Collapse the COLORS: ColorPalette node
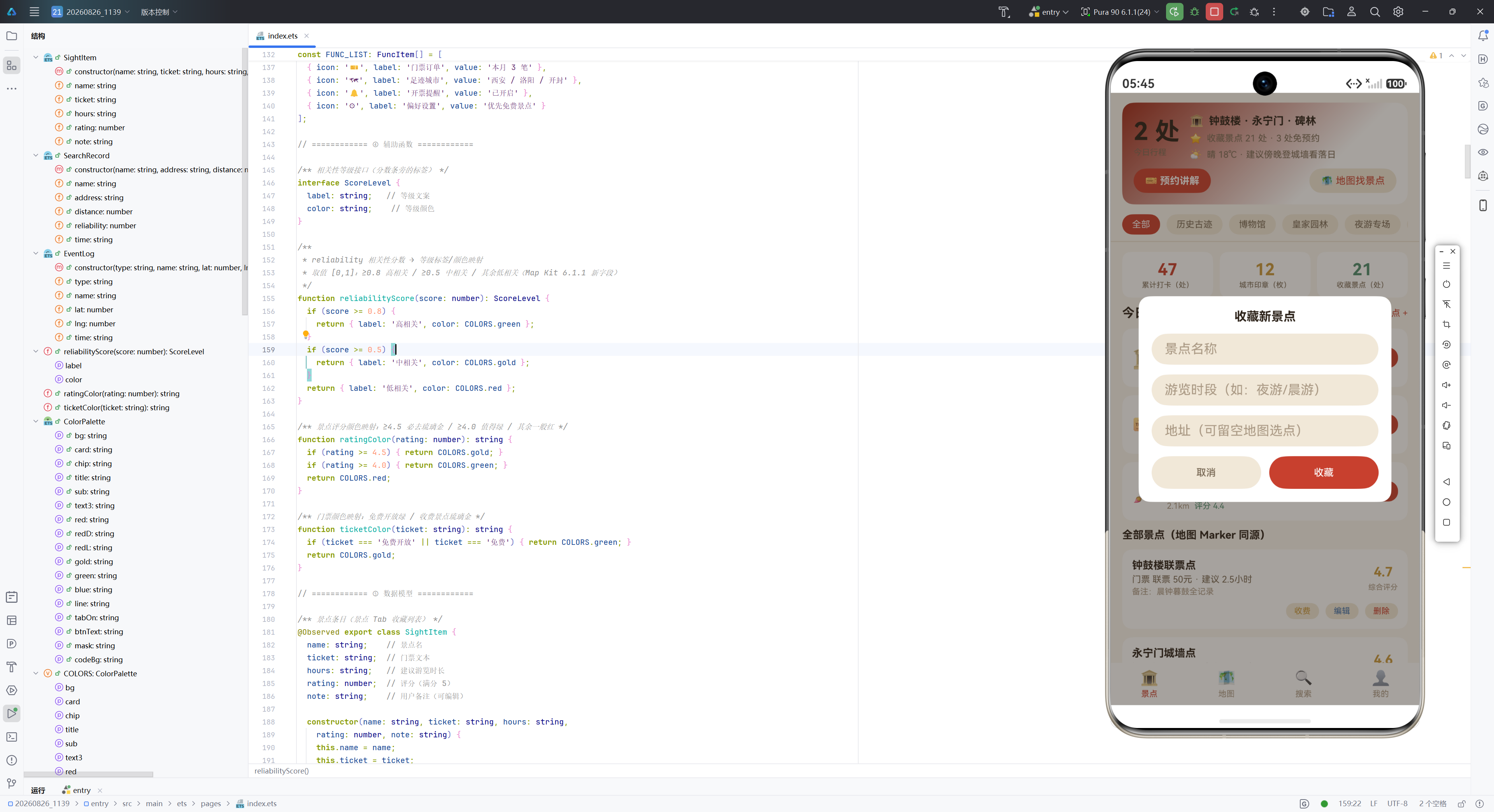Screen dimensions: 1494x812 36,674
